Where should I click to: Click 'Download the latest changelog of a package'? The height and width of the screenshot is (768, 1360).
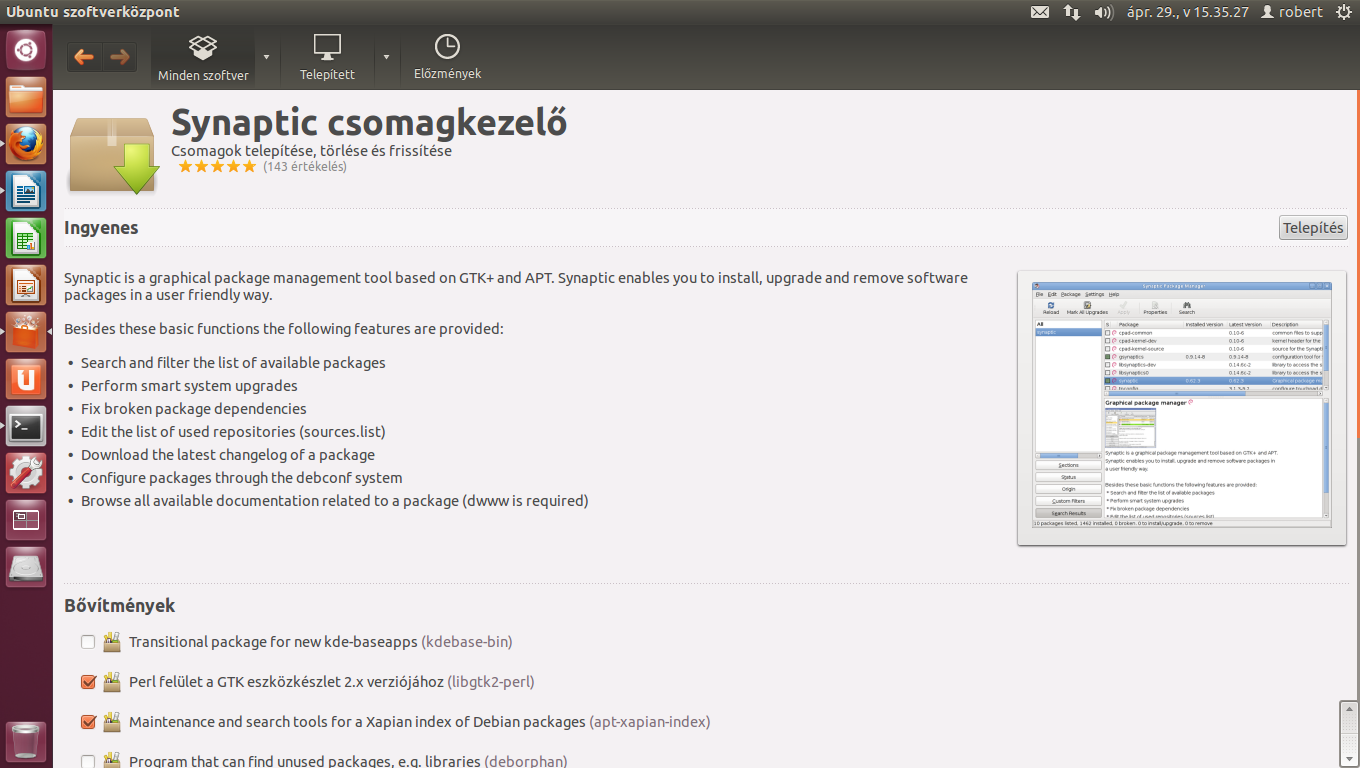[228, 455]
